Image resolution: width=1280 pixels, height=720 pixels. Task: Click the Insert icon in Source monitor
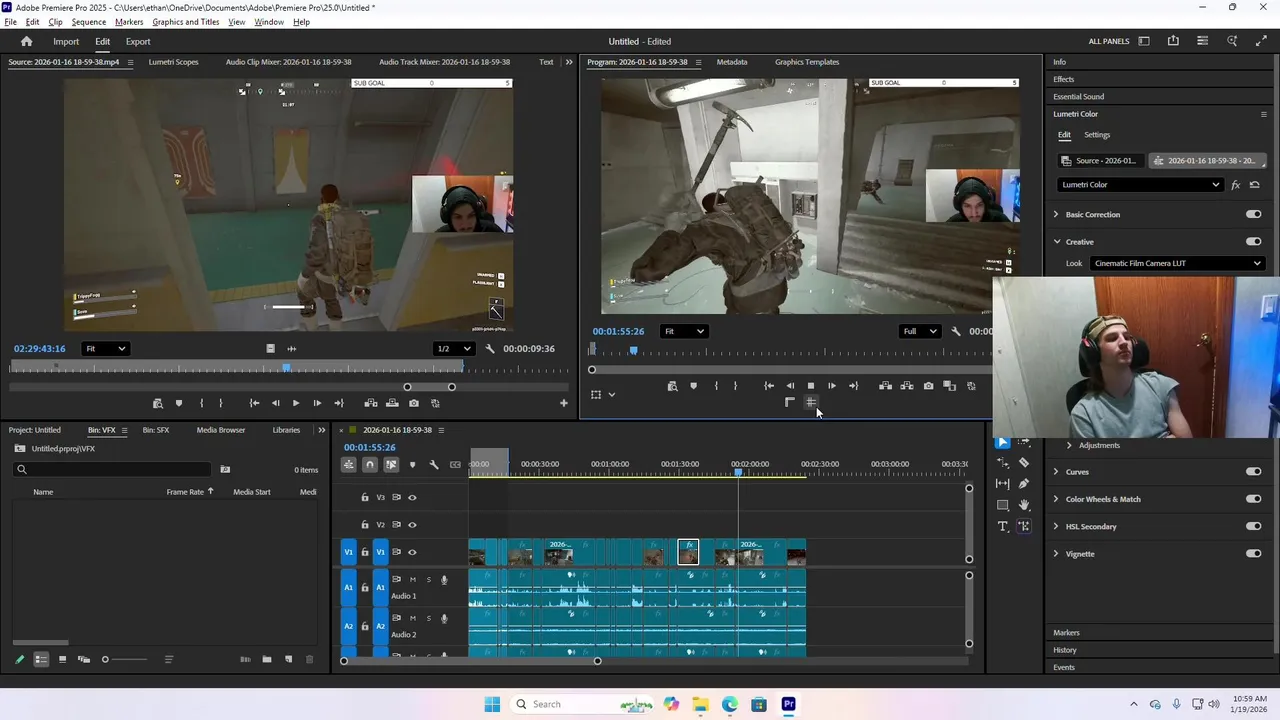371,403
